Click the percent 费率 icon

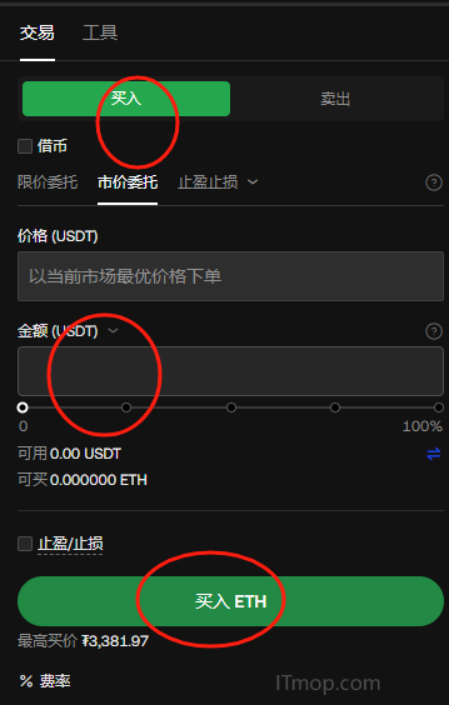click(26, 681)
